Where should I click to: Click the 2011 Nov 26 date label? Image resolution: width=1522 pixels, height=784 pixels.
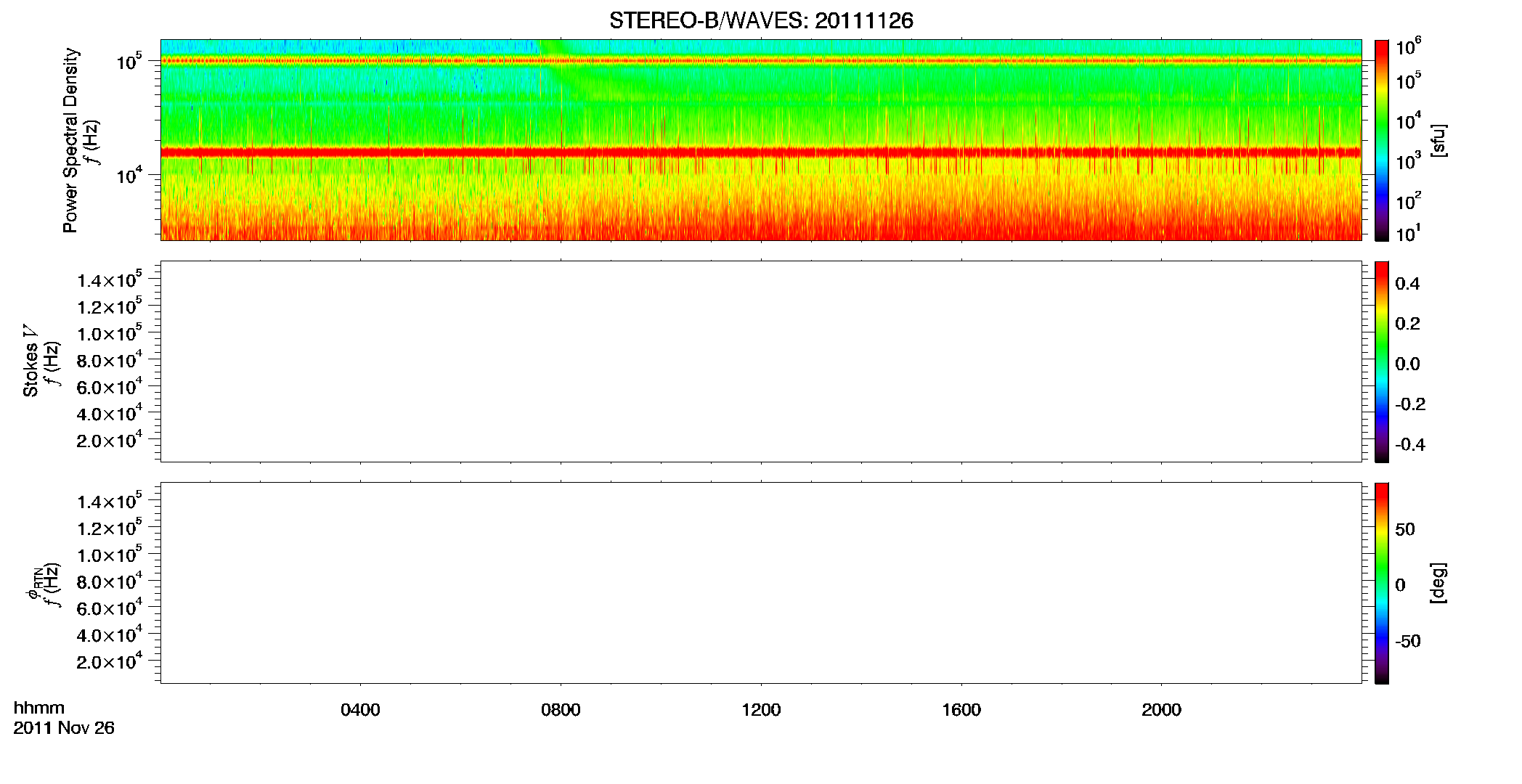point(64,728)
